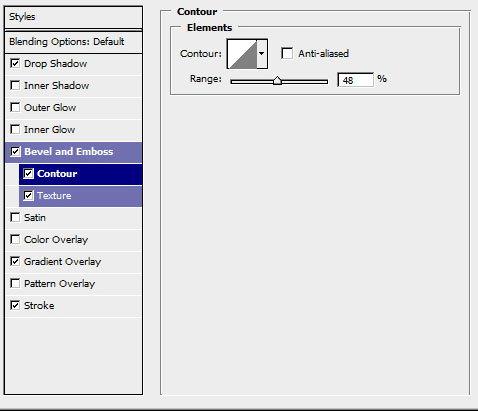Click the Range slider handle
478x411 pixels.
[277, 81]
